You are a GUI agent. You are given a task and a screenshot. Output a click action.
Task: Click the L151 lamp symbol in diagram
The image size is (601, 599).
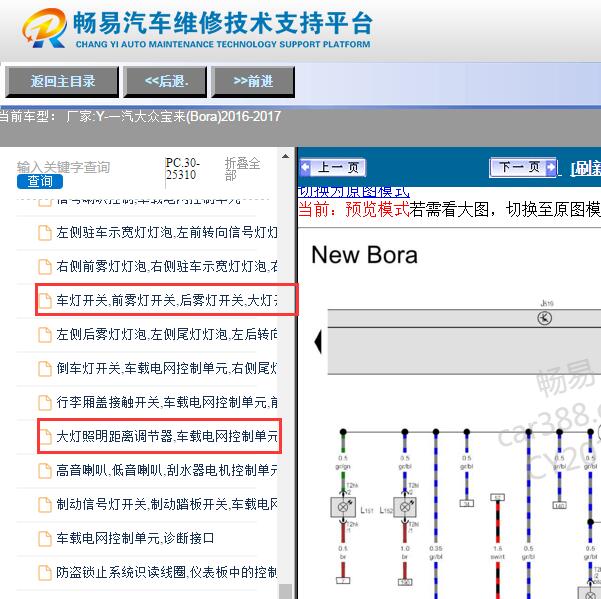343,507
